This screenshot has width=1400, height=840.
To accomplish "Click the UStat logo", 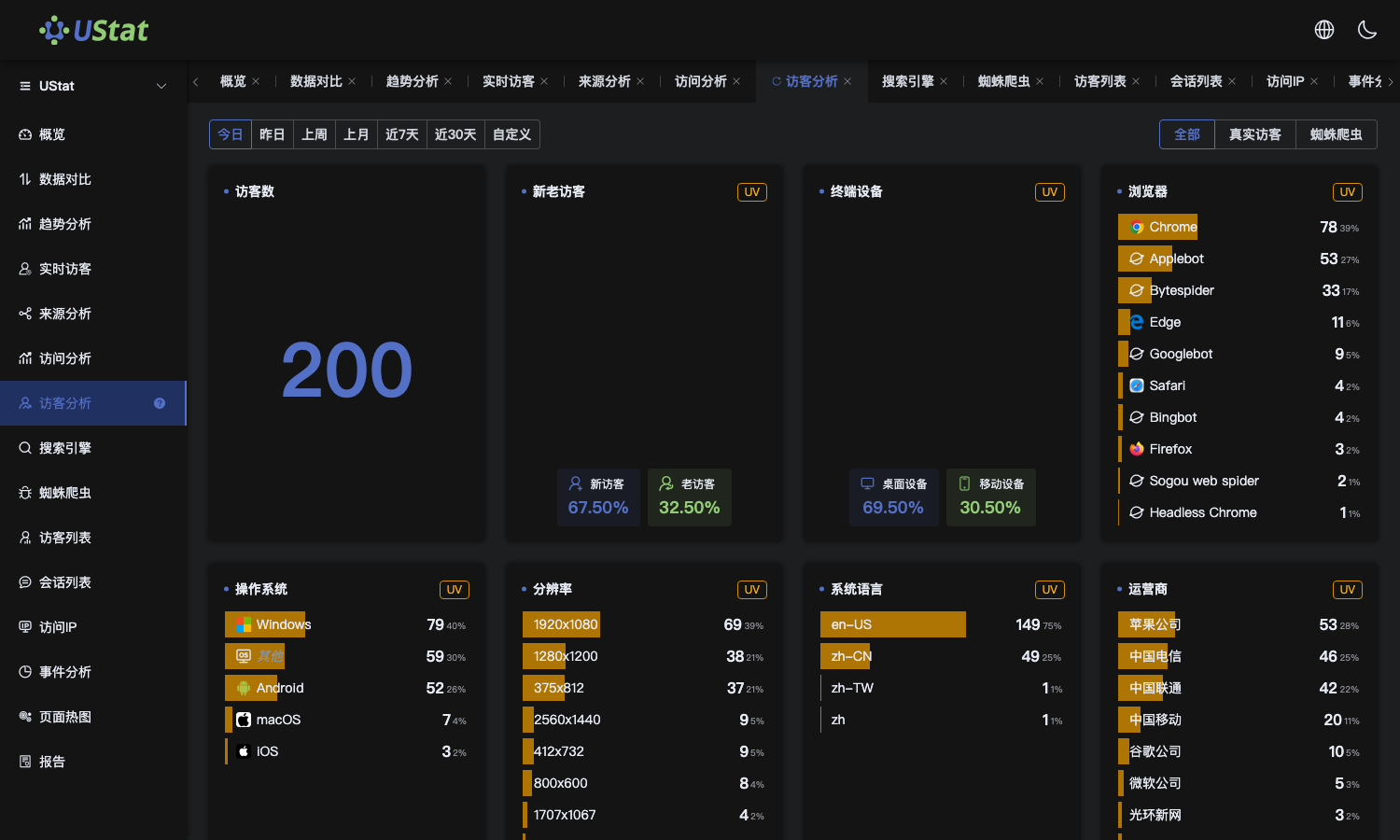I will coord(93,30).
